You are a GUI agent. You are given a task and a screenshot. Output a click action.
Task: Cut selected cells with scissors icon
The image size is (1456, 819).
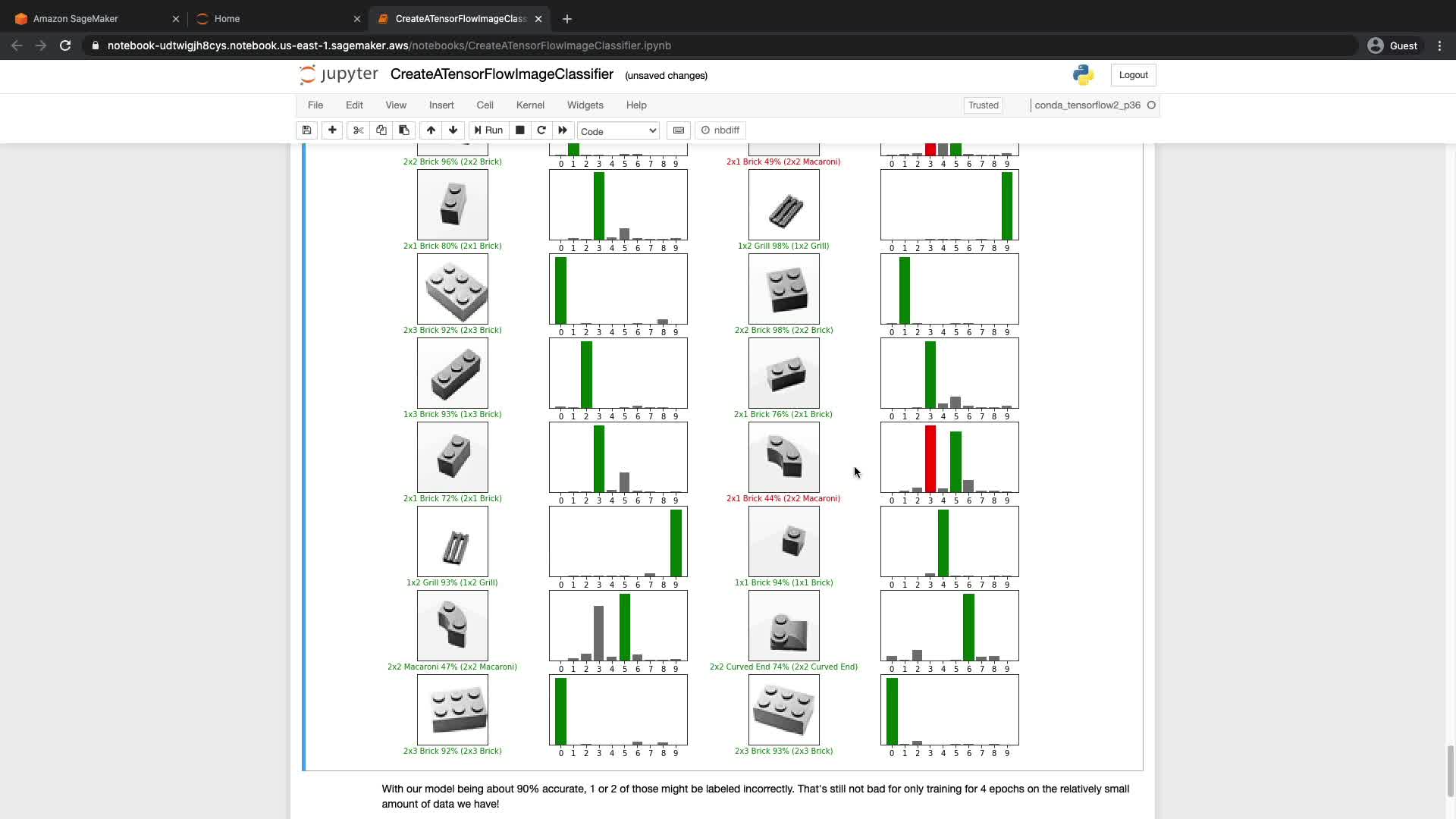tap(359, 130)
